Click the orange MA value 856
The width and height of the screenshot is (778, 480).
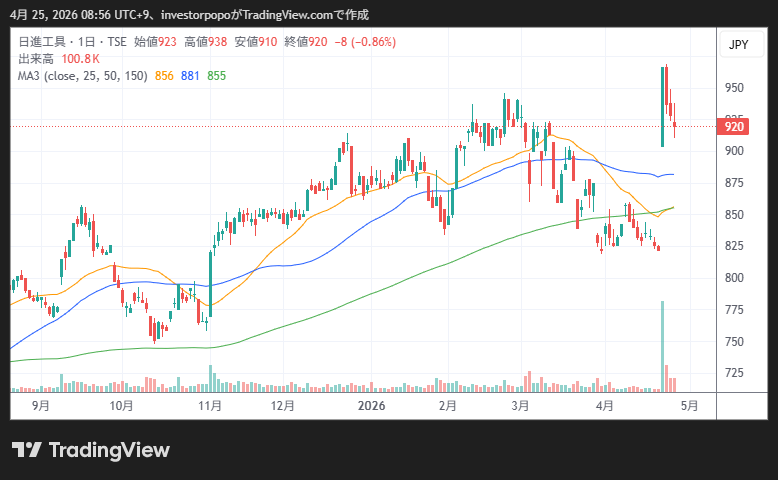pyautogui.click(x=165, y=76)
